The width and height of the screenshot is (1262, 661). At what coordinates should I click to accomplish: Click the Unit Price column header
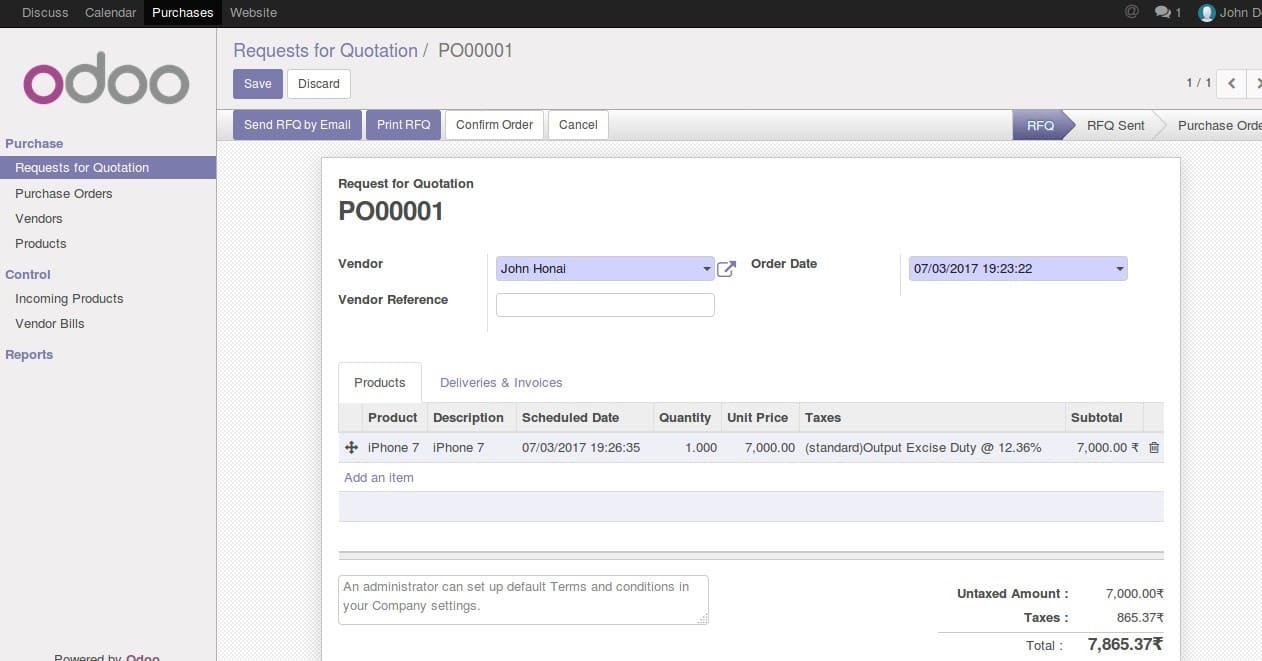758,418
